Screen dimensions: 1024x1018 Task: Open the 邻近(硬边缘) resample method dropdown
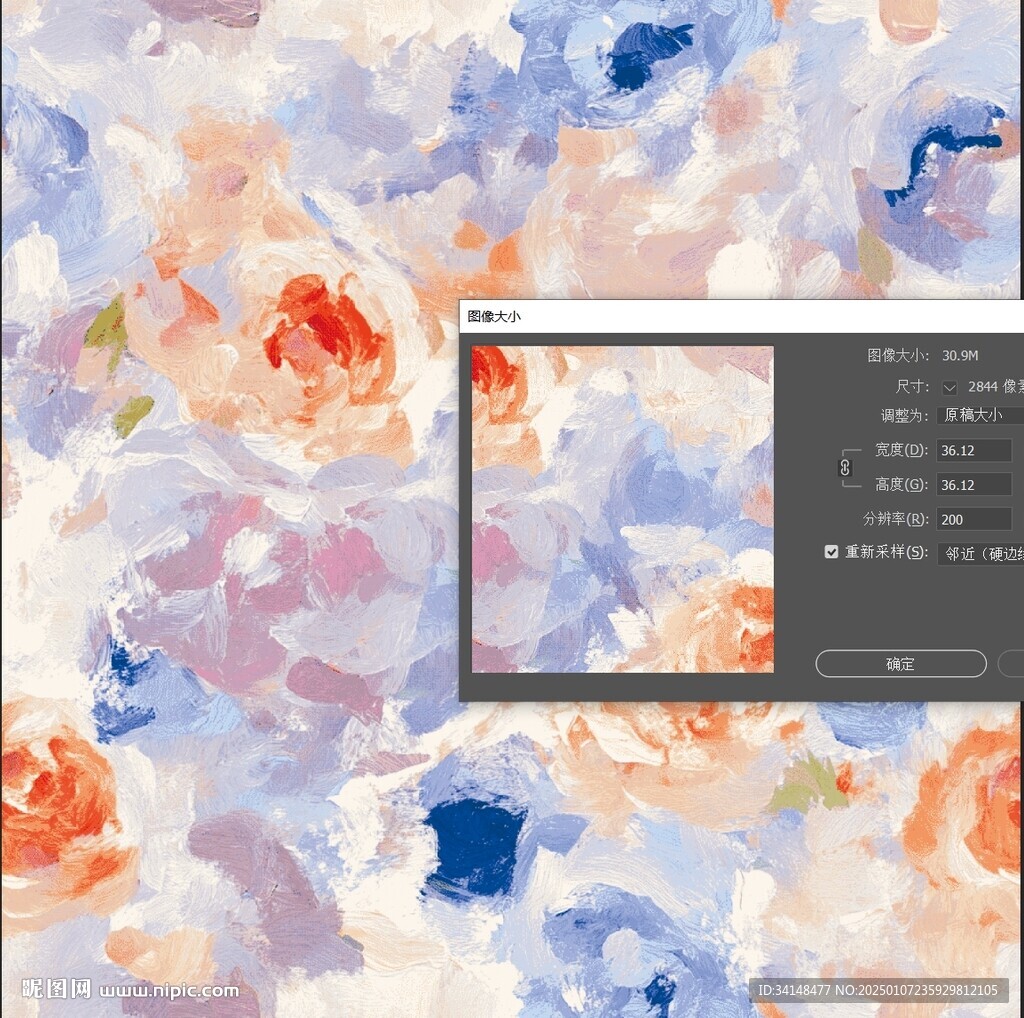click(980, 554)
